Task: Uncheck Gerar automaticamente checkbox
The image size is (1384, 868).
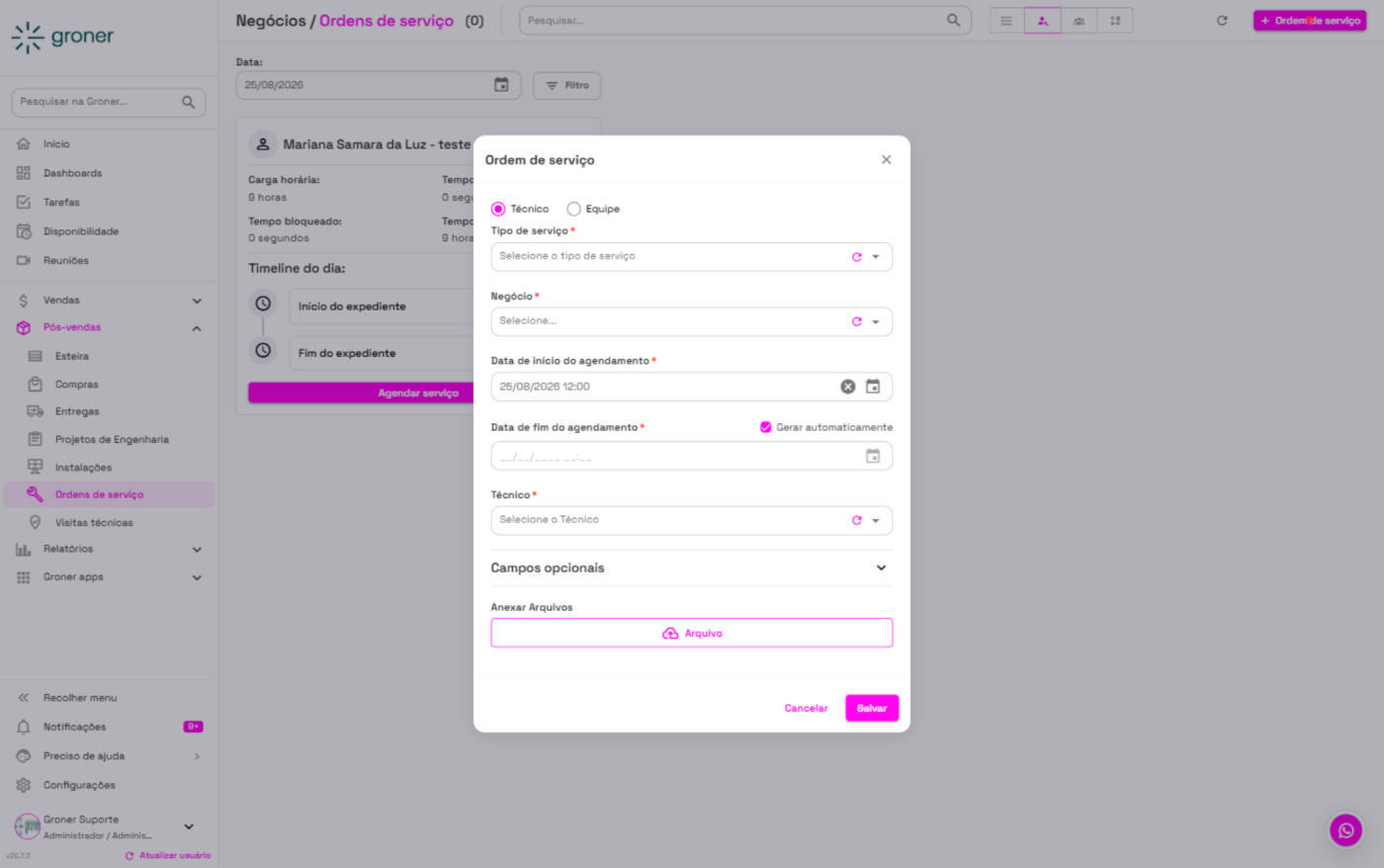Action: (x=765, y=427)
